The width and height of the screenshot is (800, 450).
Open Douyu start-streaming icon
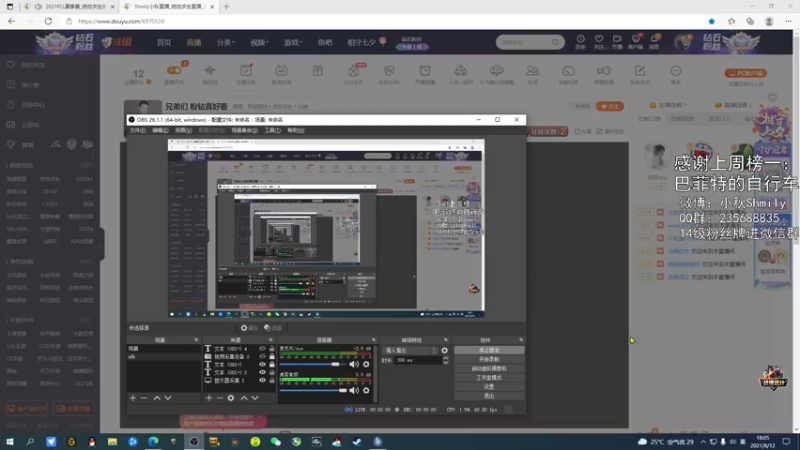(x=617, y=41)
